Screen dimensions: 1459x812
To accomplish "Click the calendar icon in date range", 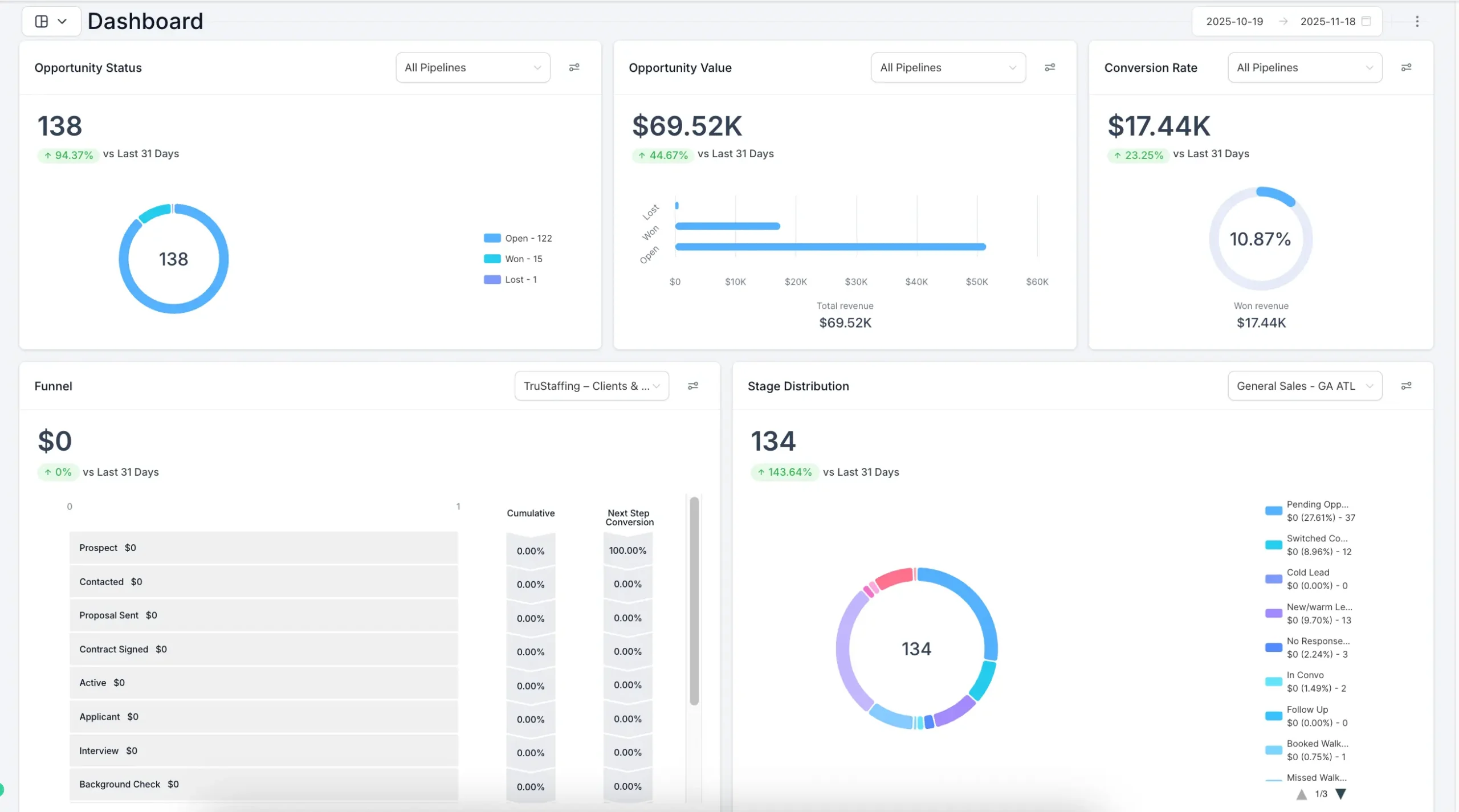I will 1366,21.
